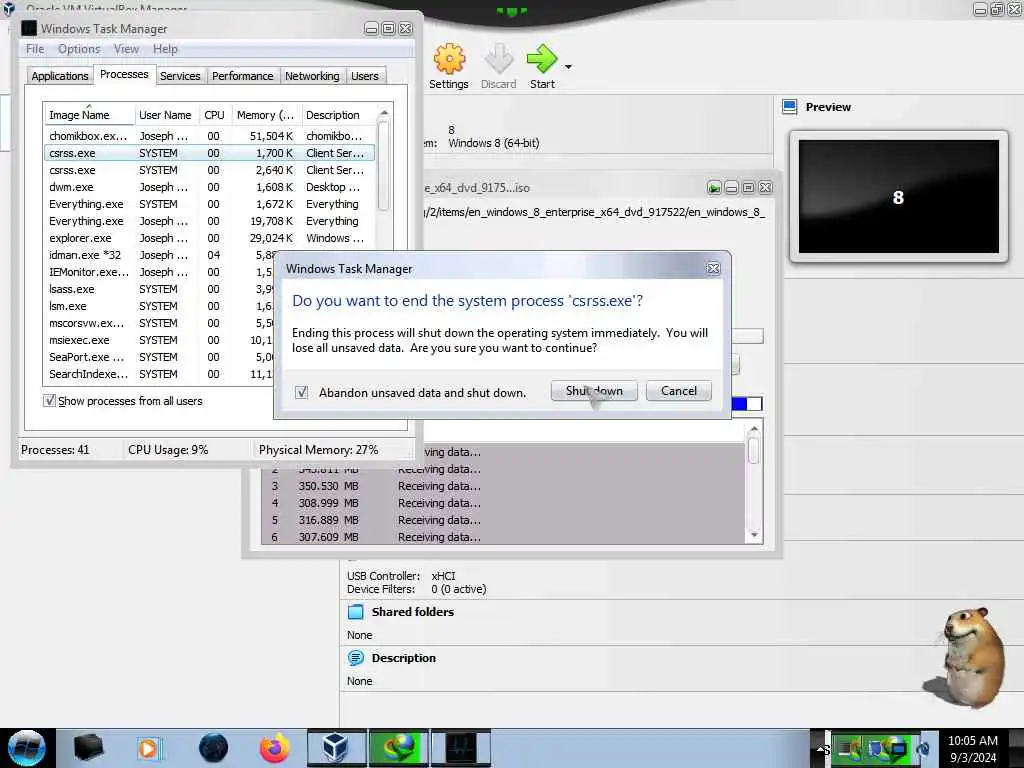Cancel the end process dialog
Viewport: 1024px width, 768px height.
[679, 391]
